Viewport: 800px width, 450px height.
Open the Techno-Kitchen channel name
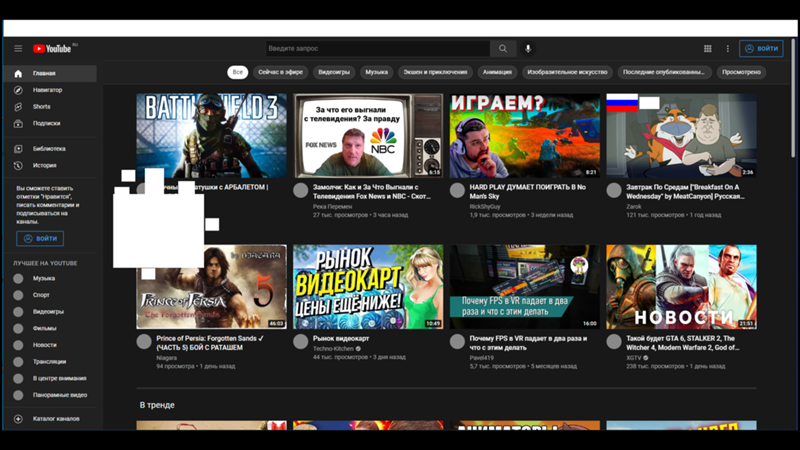coord(333,349)
